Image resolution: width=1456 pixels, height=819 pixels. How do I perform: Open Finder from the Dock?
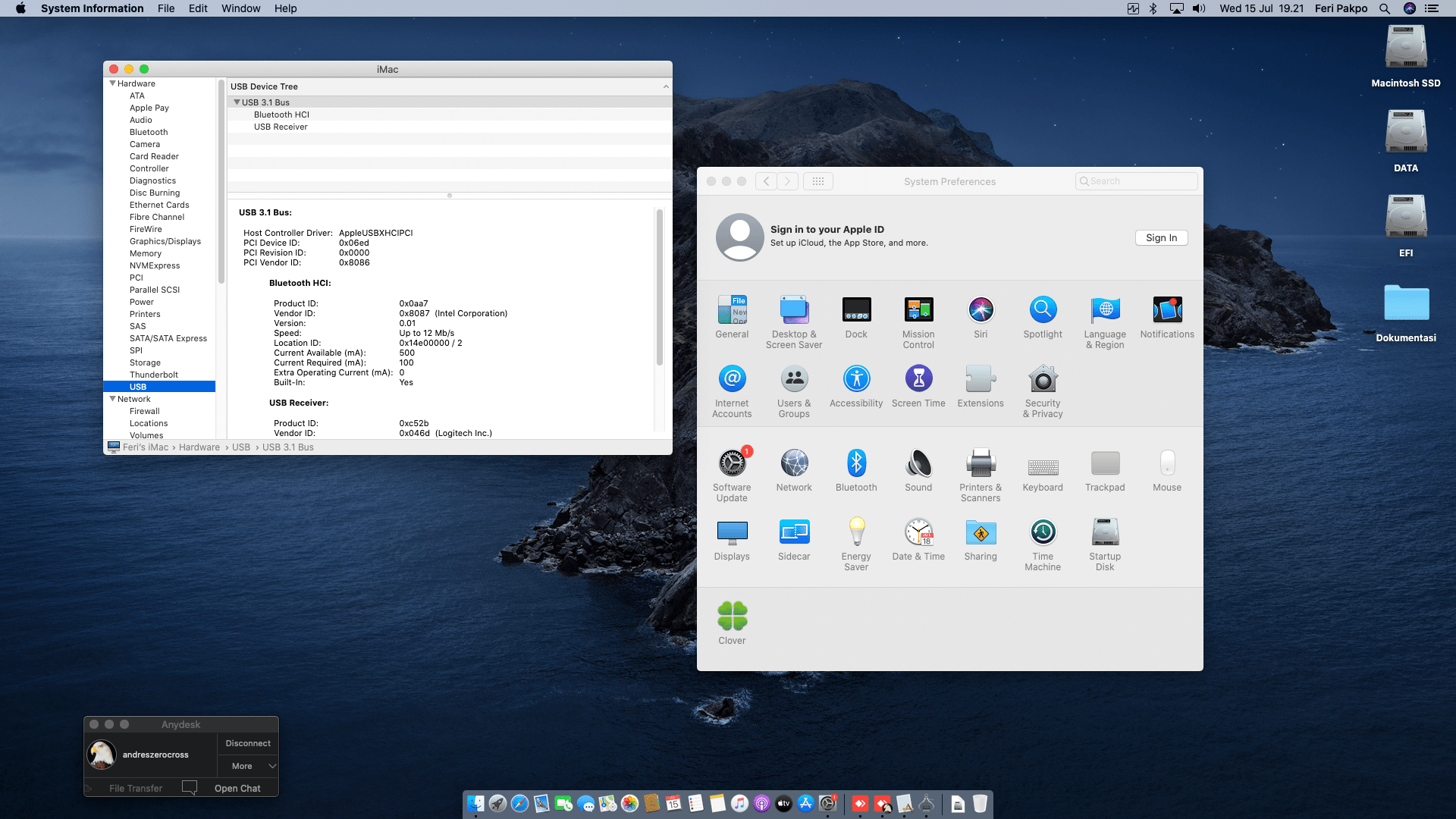pos(475,804)
